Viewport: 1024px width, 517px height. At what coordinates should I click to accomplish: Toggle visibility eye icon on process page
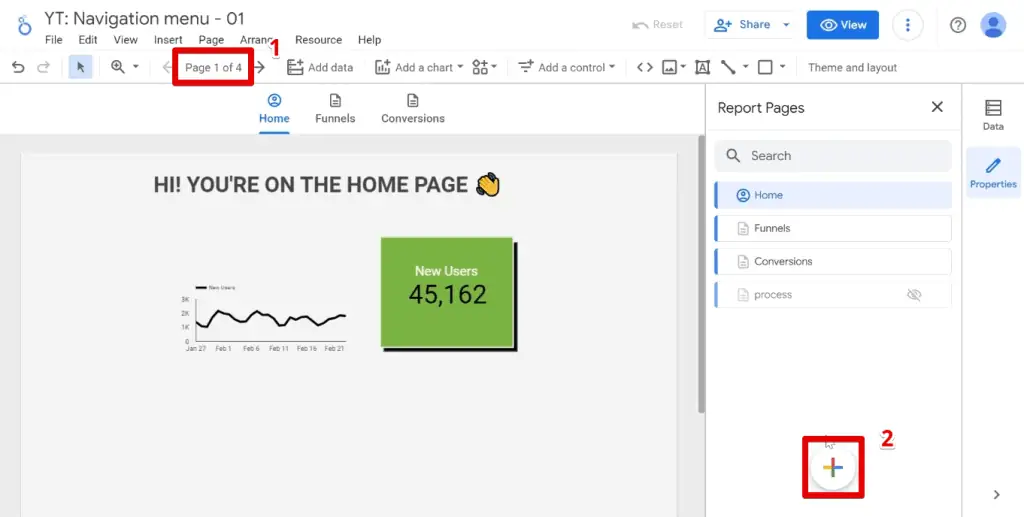coord(914,295)
